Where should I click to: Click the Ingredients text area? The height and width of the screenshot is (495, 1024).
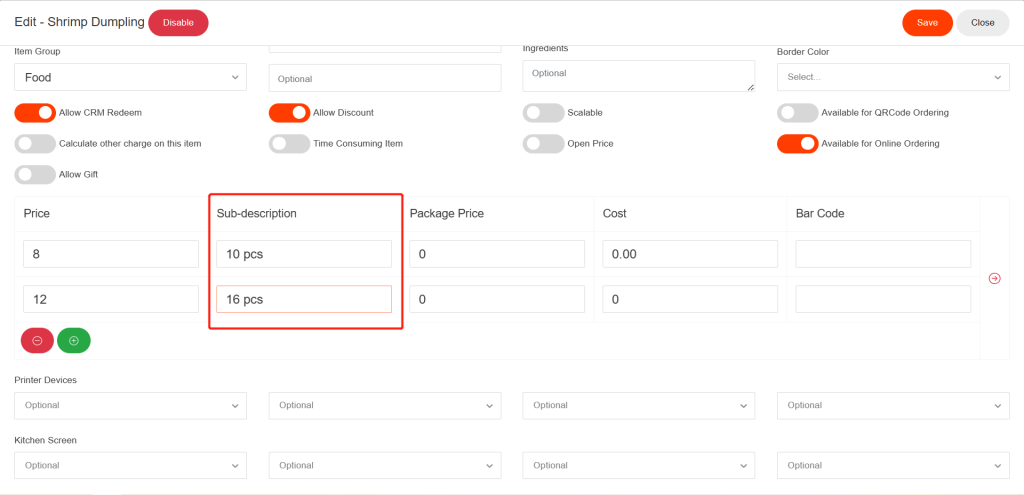(638, 75)
